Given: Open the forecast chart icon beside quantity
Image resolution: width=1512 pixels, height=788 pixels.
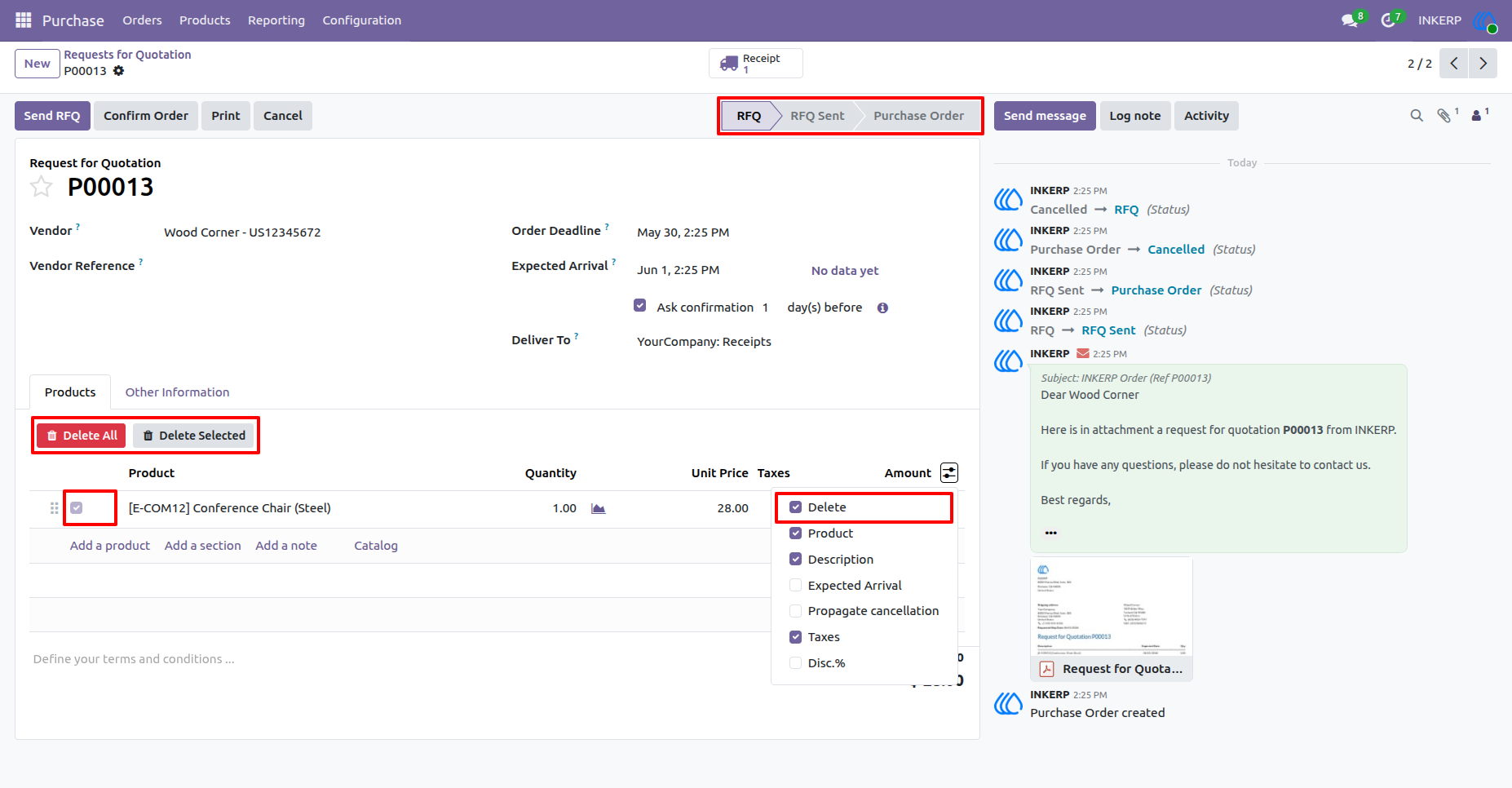Looking at the screenshot, I should 598,508.
